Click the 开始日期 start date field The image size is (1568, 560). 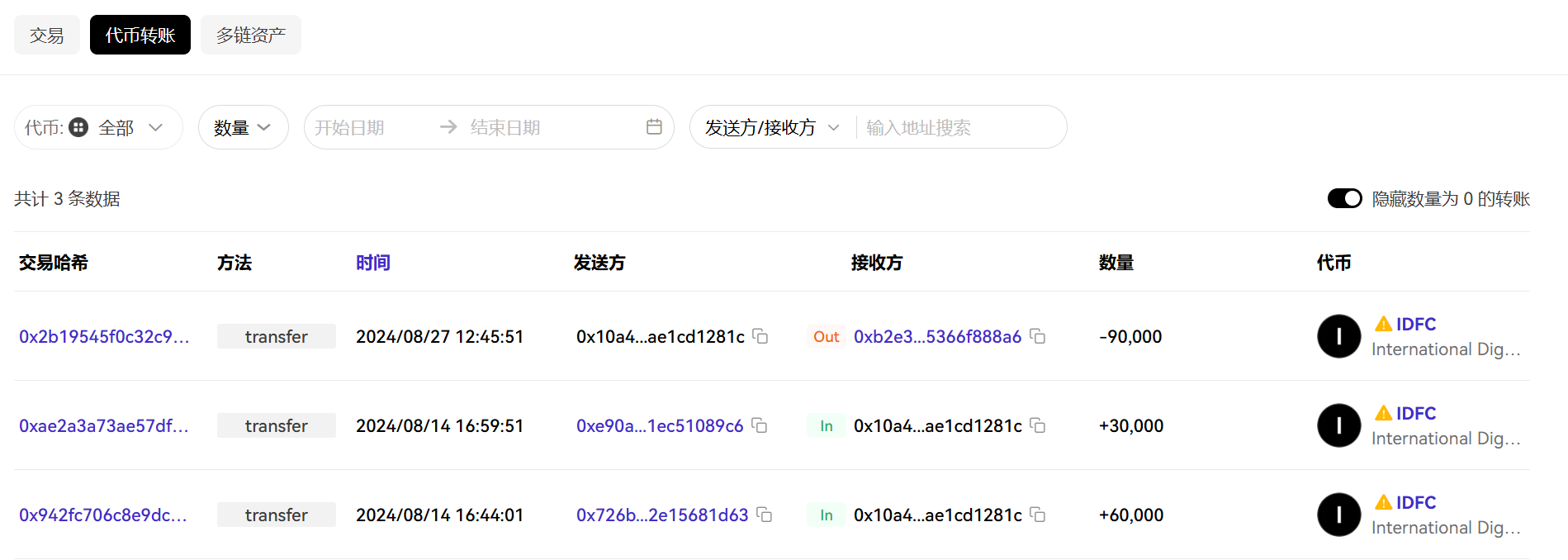[363, 127]
